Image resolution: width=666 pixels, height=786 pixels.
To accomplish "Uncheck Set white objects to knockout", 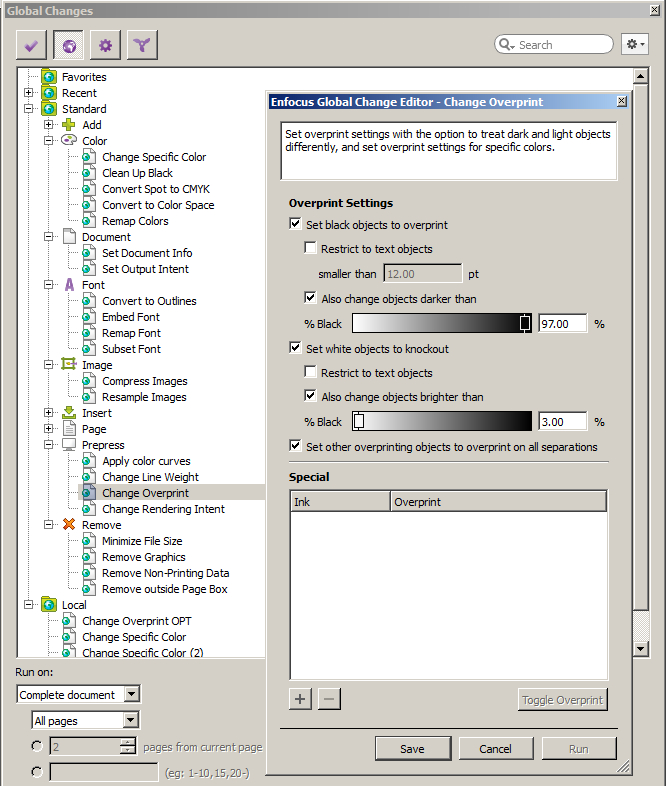I will [296, 348].
